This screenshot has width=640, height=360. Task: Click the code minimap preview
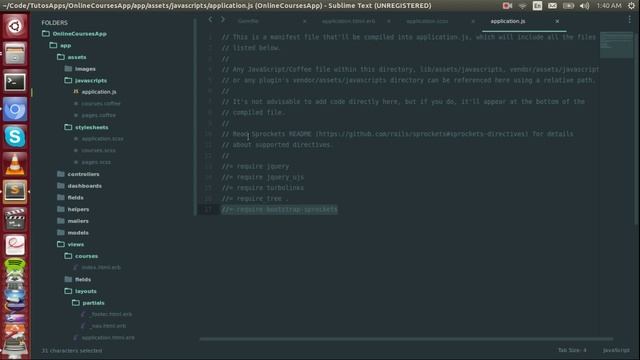[616, 45]
